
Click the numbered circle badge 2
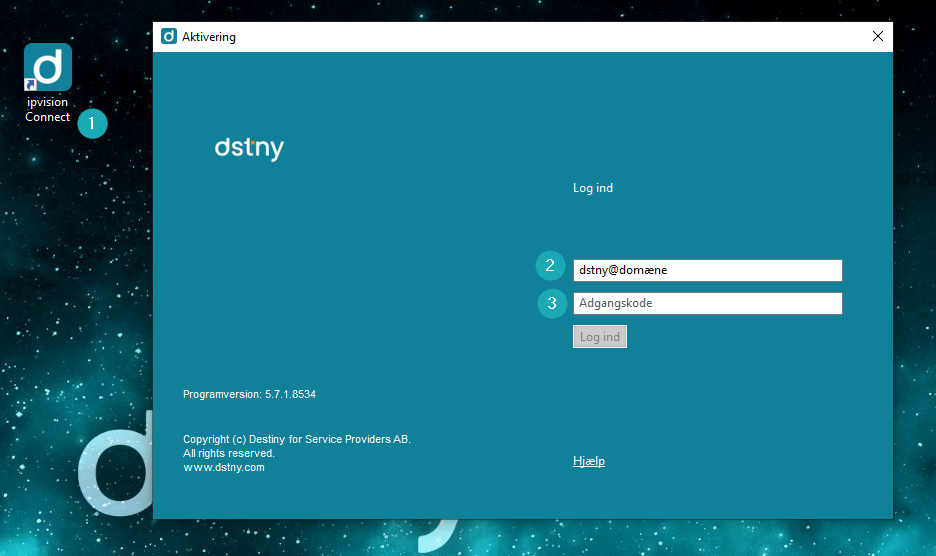tap(550, 266)
